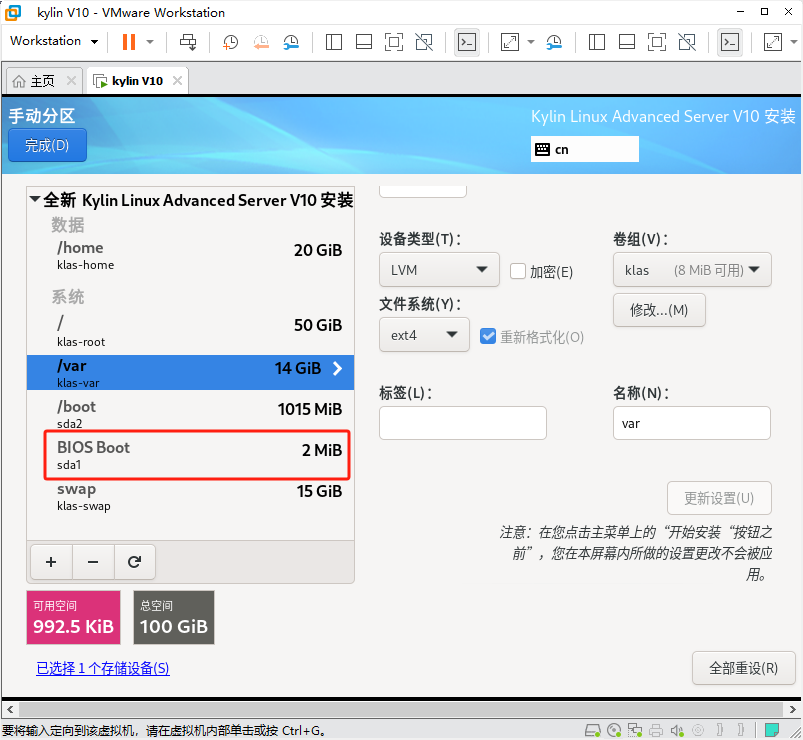Screen dimensions: 803x740
Task: Expand the klas volume group dropdown
Action: point(691,269)
